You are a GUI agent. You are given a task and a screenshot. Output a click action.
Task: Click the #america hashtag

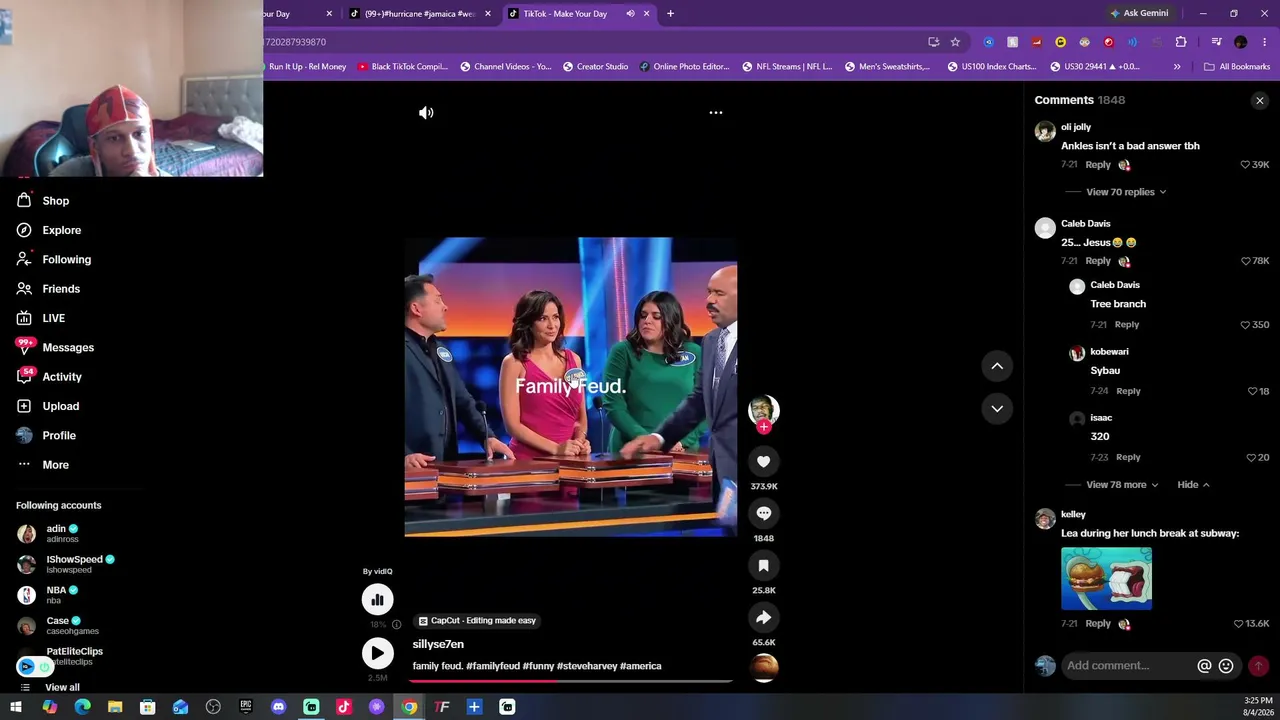(641, 666)
